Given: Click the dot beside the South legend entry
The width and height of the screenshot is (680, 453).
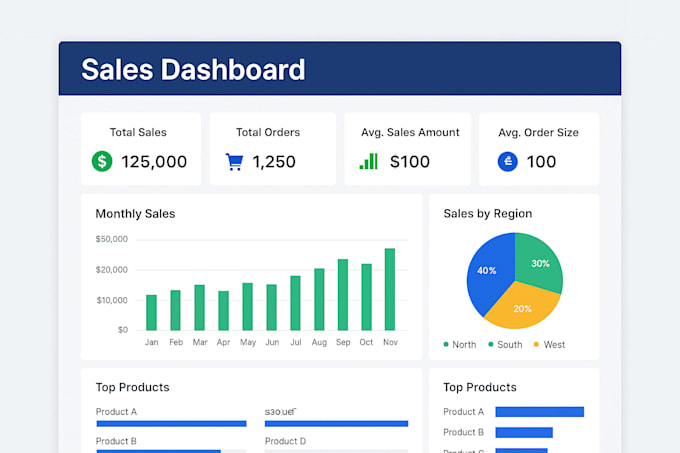Looking at the screenshot, I should point(490,344).
